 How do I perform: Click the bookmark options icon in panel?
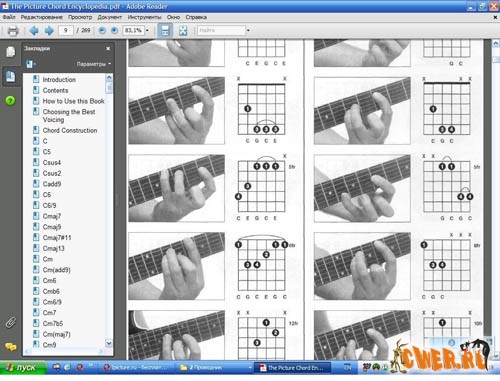(31, 64)
